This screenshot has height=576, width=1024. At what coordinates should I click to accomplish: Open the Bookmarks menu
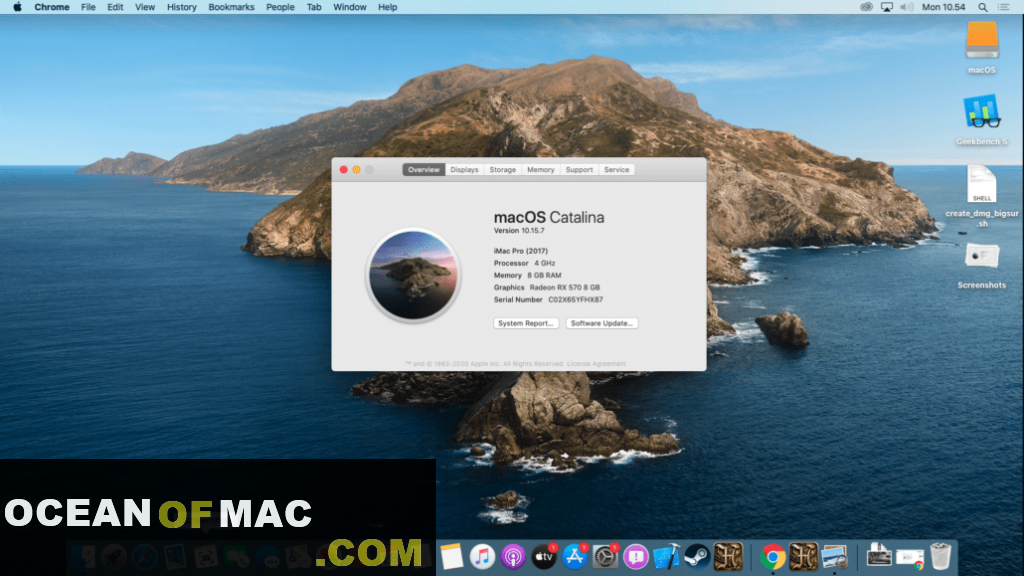click(x=231, y=7)
